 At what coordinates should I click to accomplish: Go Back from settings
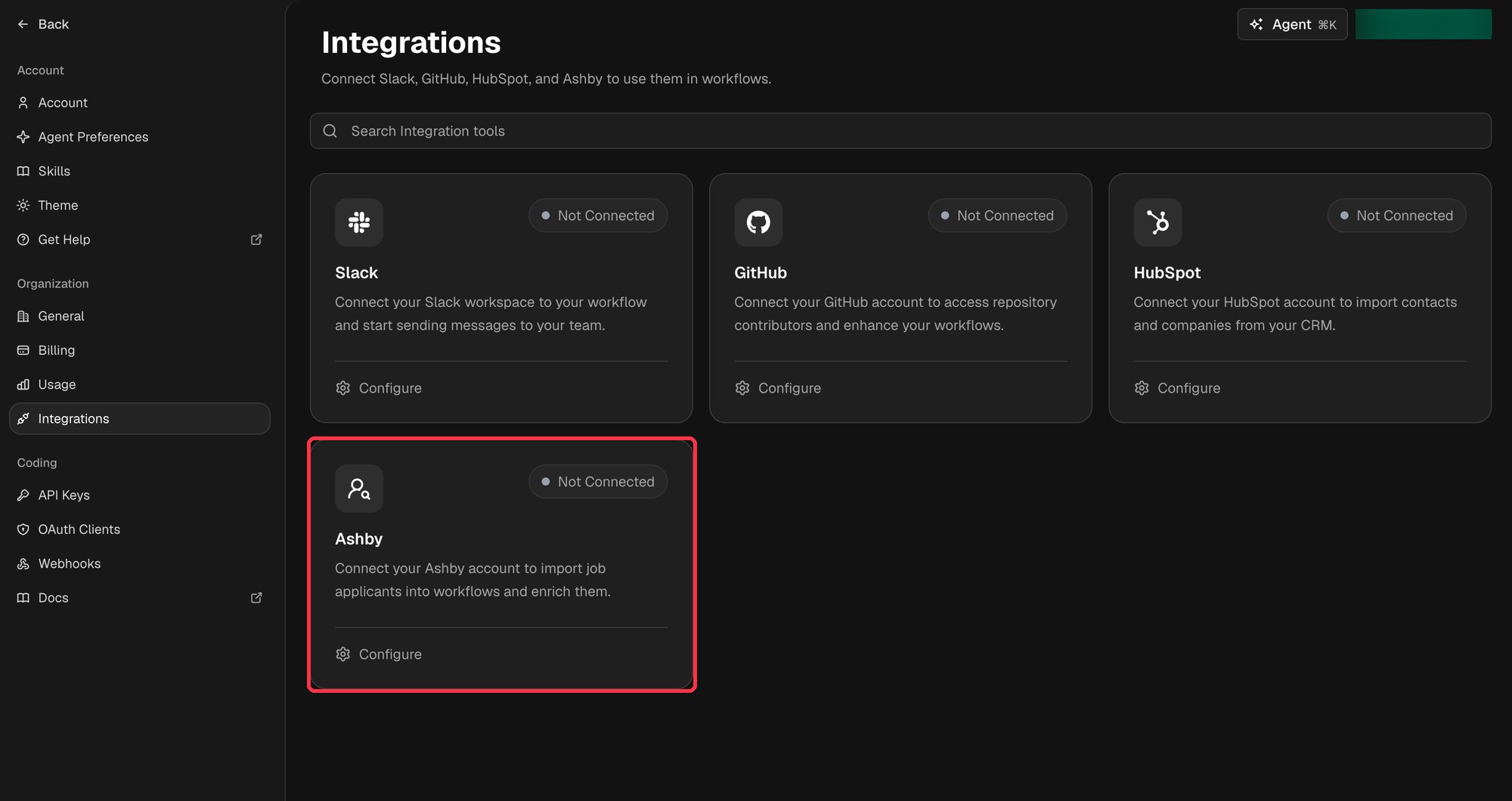point(43,24)
